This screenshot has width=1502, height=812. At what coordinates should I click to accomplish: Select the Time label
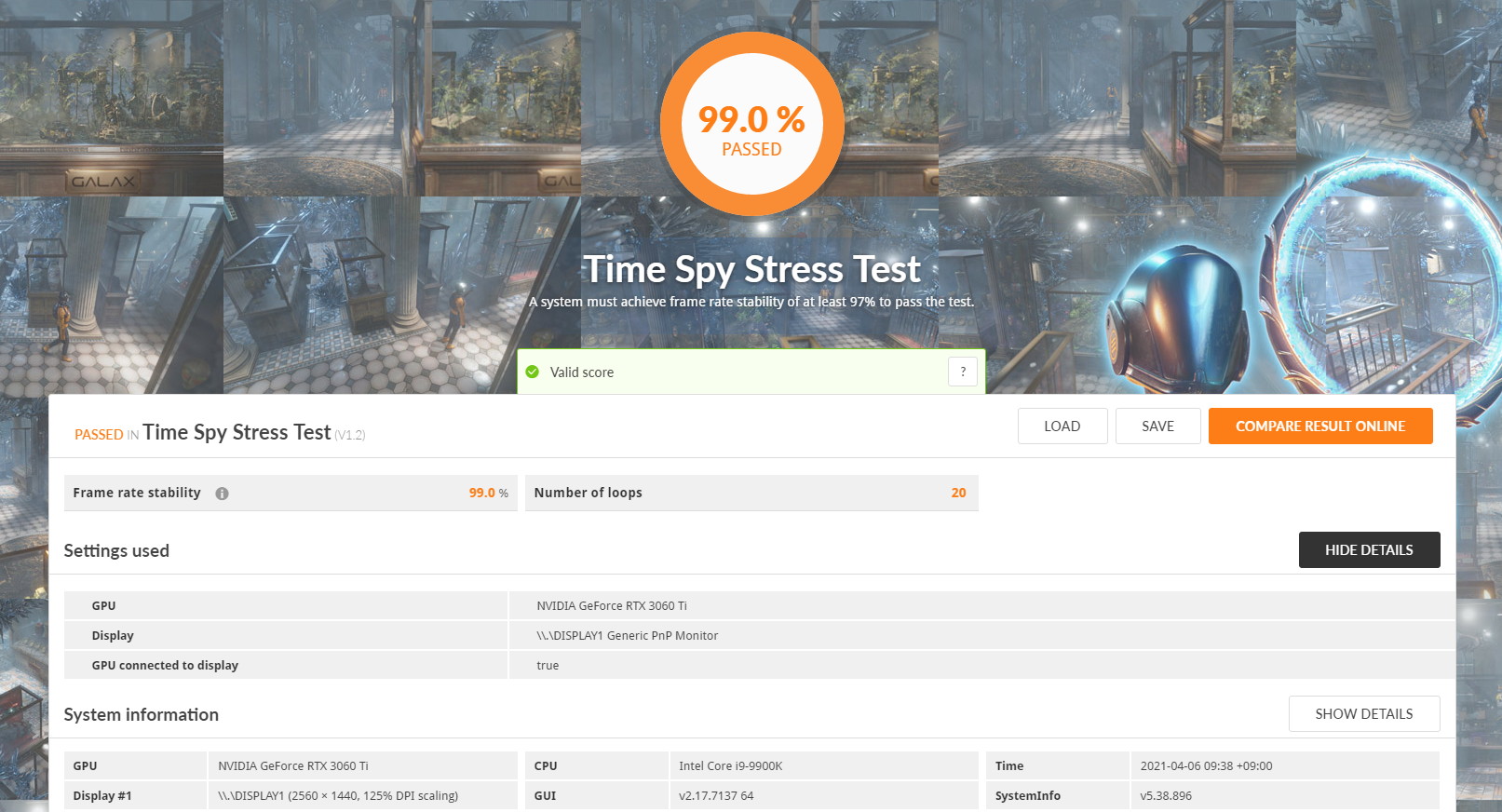click(x=1009, y=766)
